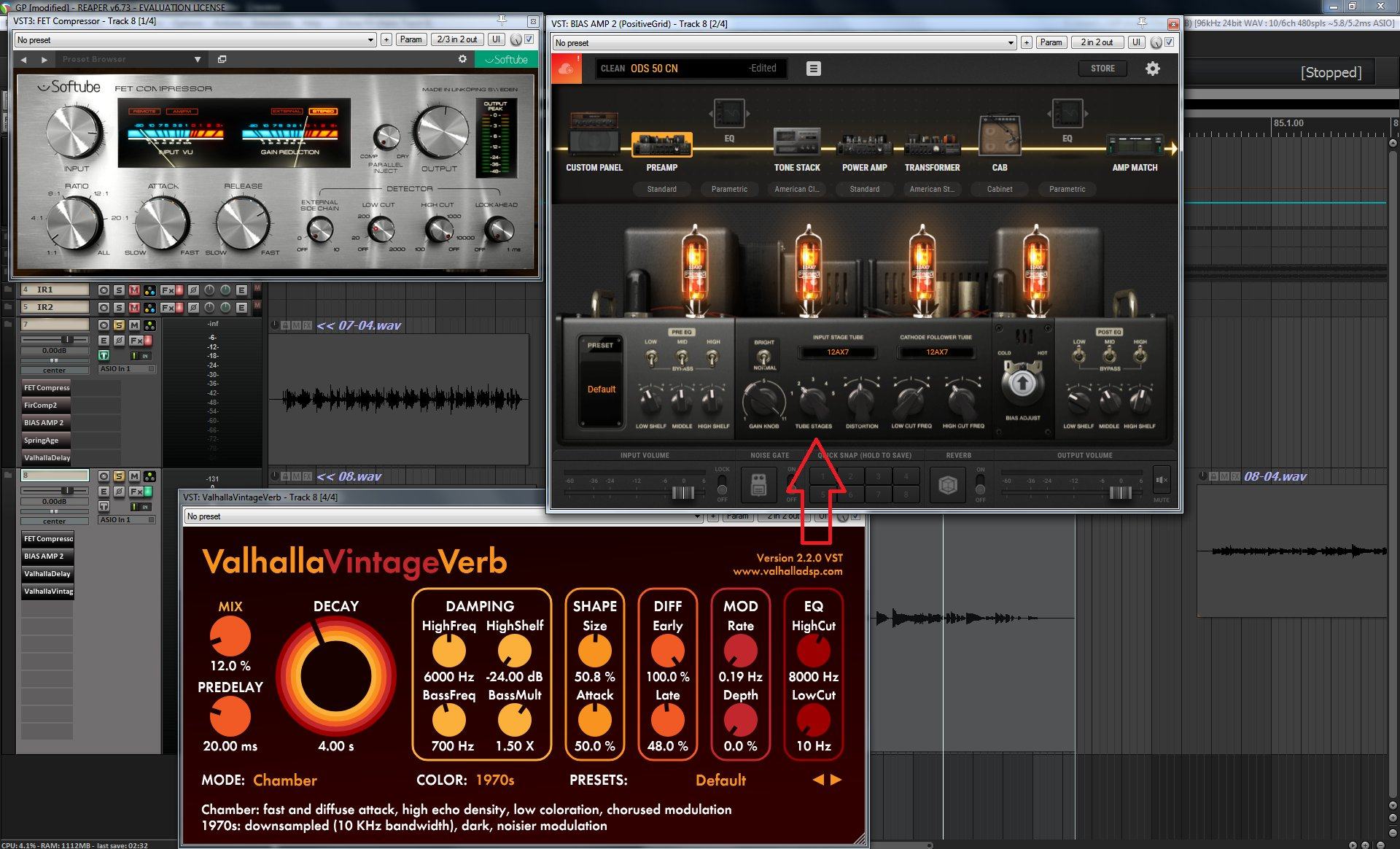This screenshot has height=849, width=1400.
Task: Open the Softube FET Compressor settings gear
Action: [x=462, y=59]
